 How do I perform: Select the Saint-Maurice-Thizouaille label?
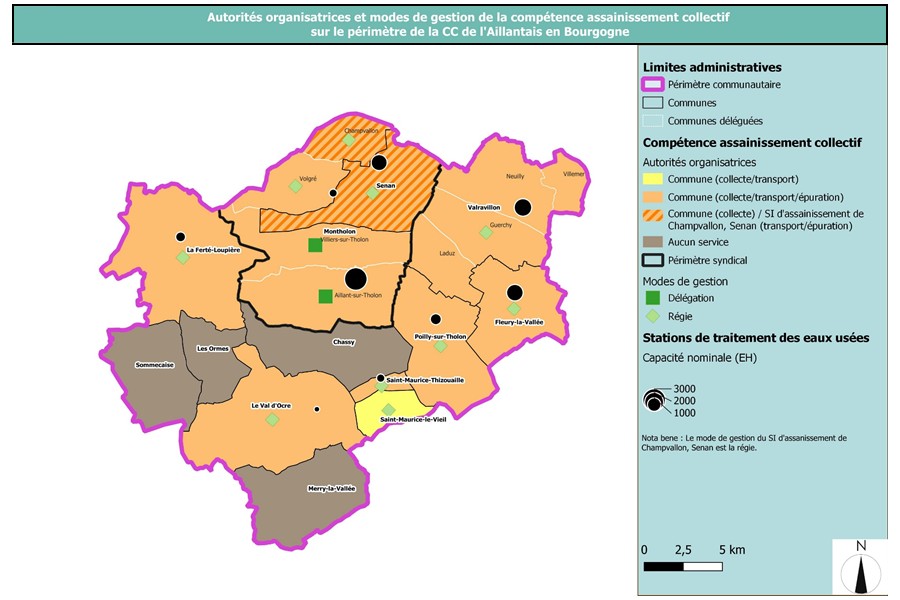pyautogui.click(x=425, y=380)
